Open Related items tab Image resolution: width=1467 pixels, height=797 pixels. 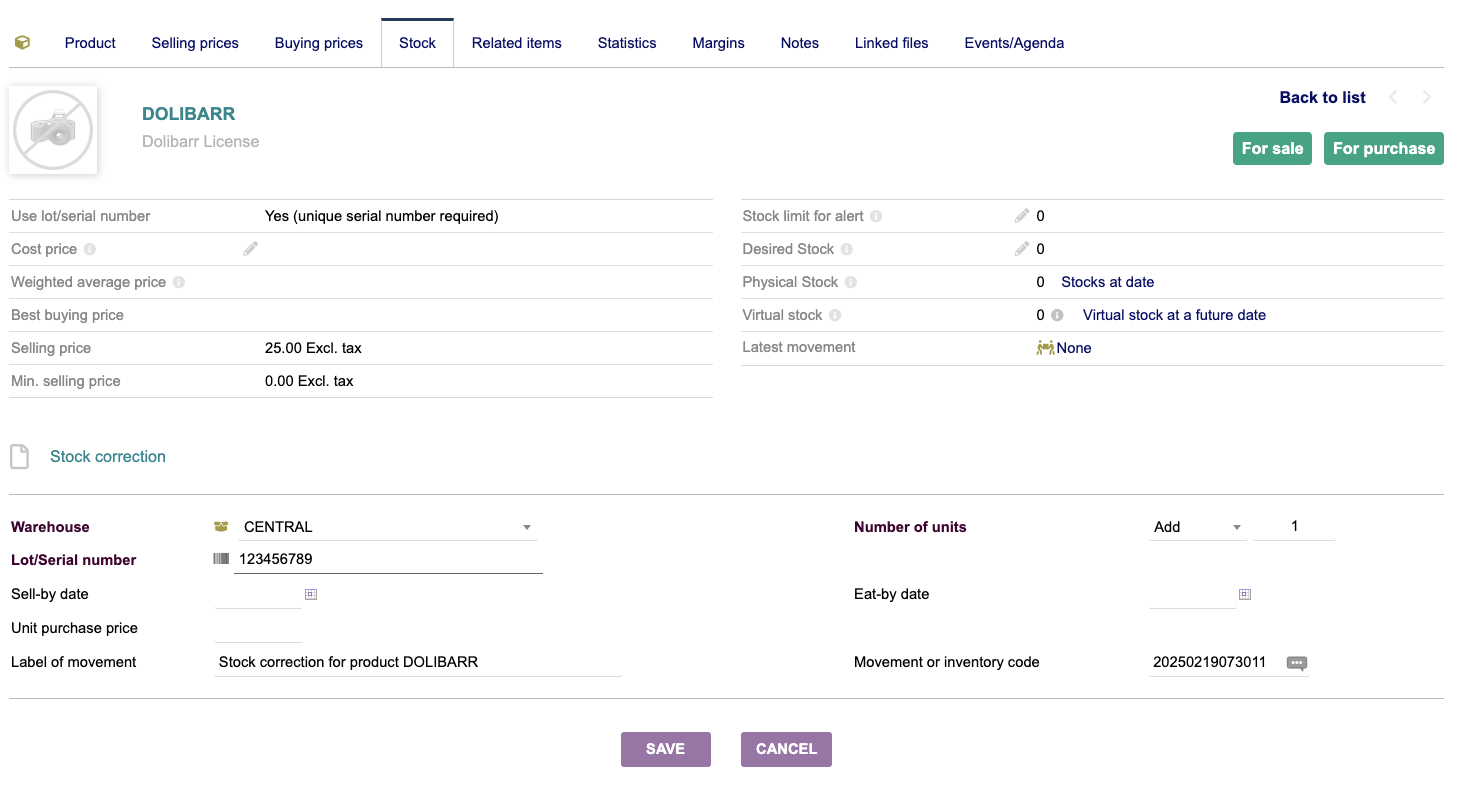point(517,43)
